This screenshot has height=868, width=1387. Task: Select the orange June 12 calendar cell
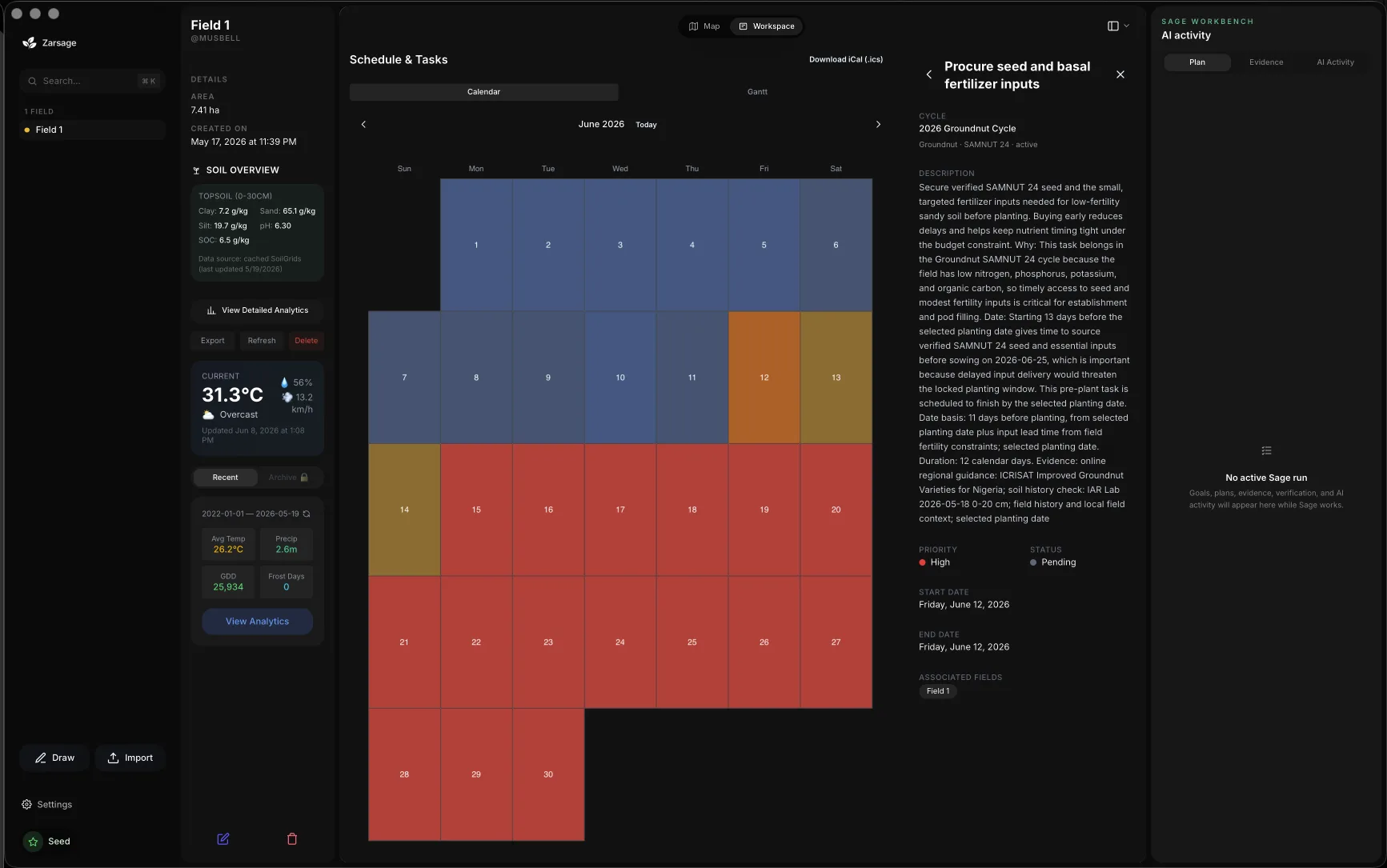(764, 378)
